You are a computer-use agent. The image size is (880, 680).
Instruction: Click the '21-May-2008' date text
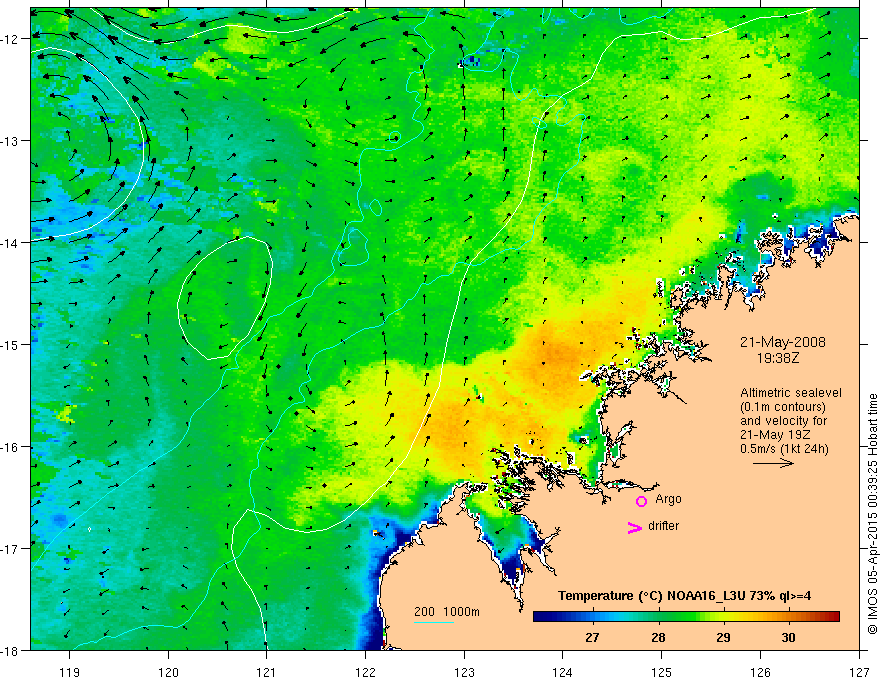[x=782, y=342]
